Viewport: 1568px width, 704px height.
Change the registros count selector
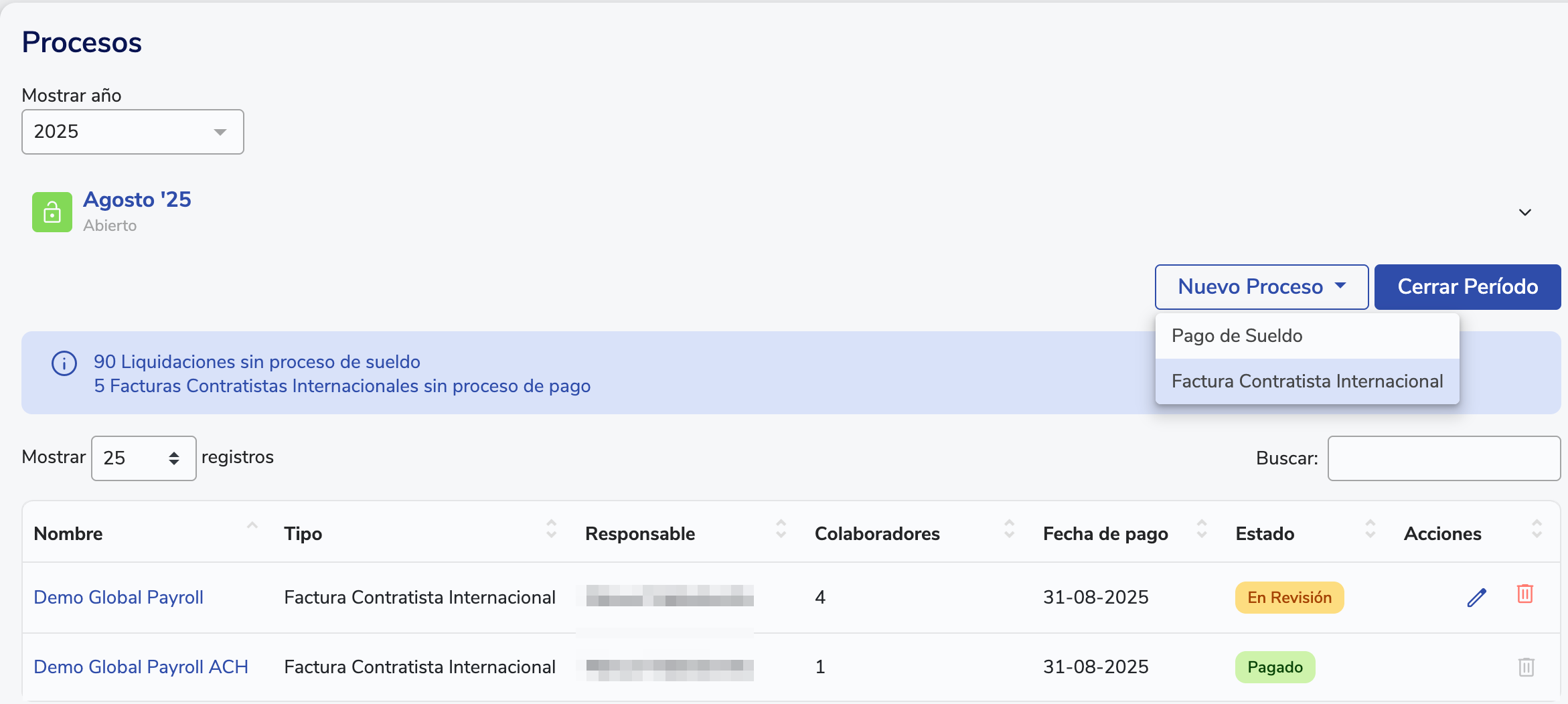(x=143, y=458)
